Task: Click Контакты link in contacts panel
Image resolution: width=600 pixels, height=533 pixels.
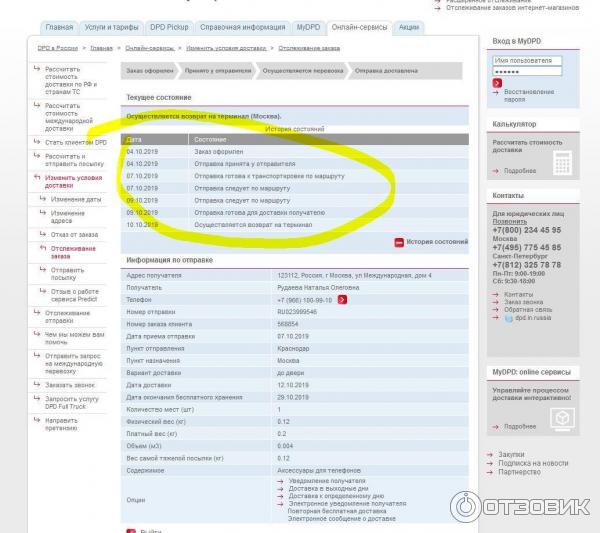Action: [x=518, y=294]
